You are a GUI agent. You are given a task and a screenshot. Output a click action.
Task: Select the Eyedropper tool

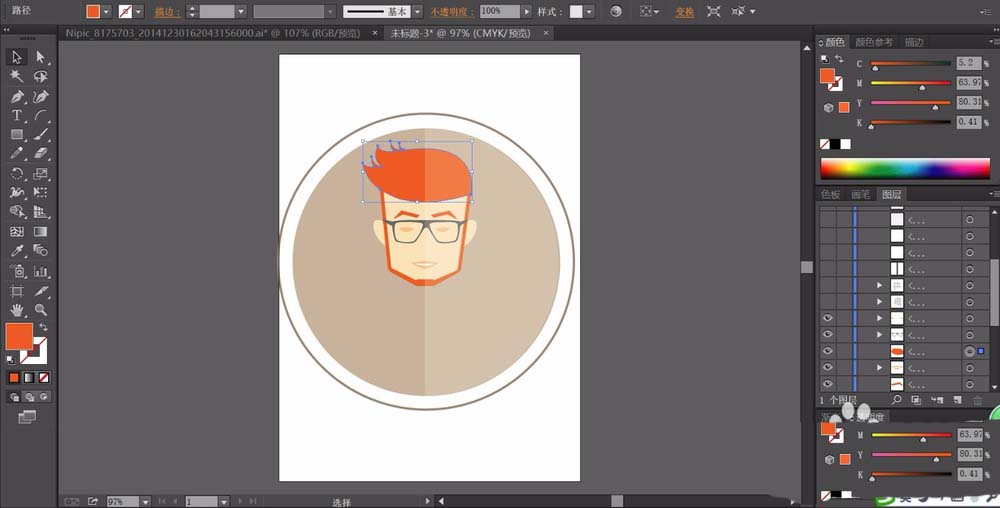[17, 250]
